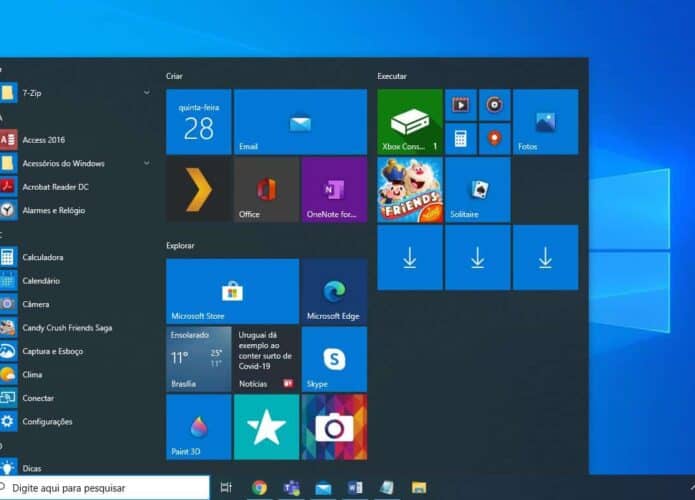Image resolution: width=695 pixels, height=500 pixels.
Task: Expand Acessórios do Windows chevron
Action: 147,163
